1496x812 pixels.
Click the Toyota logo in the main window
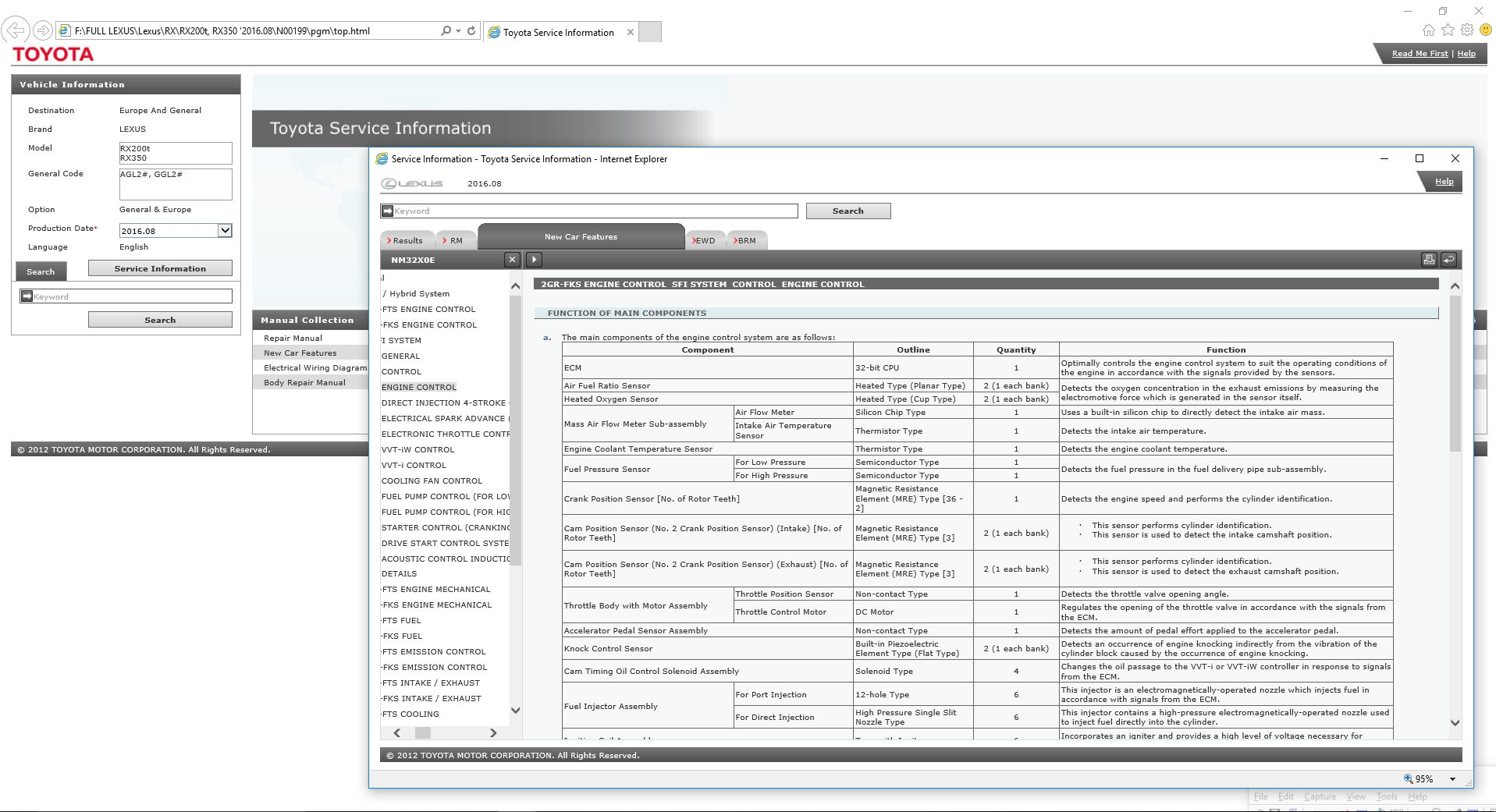[x=53, y=54]
